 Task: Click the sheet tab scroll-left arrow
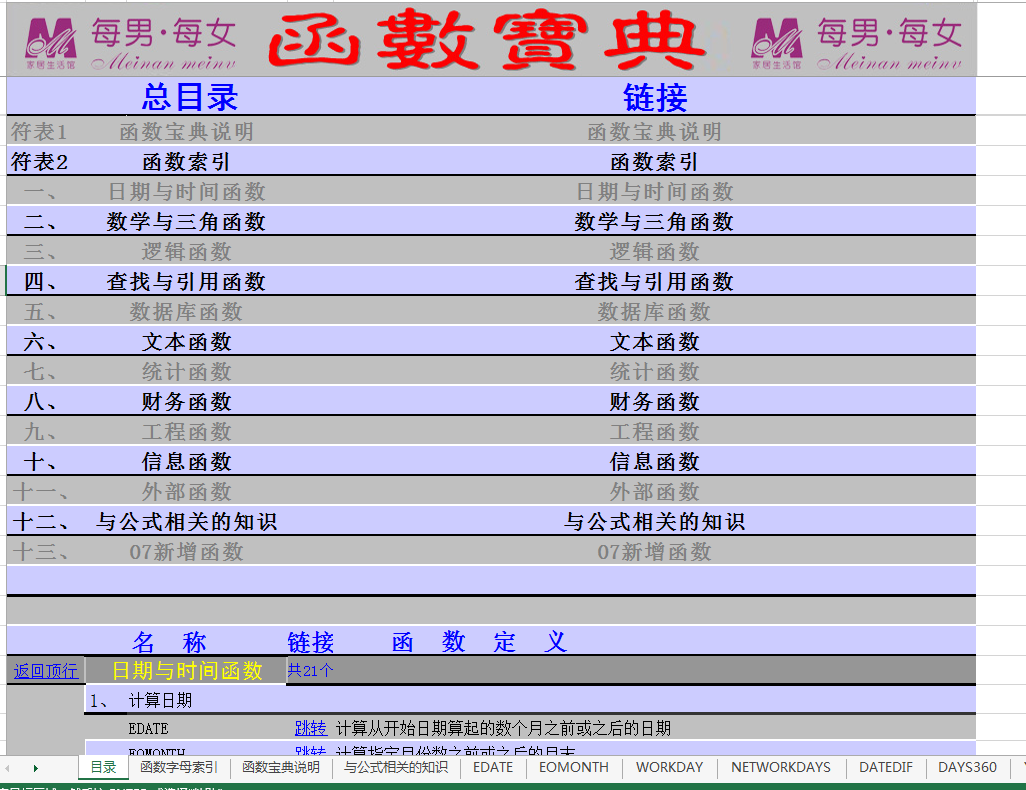[9, 768]
